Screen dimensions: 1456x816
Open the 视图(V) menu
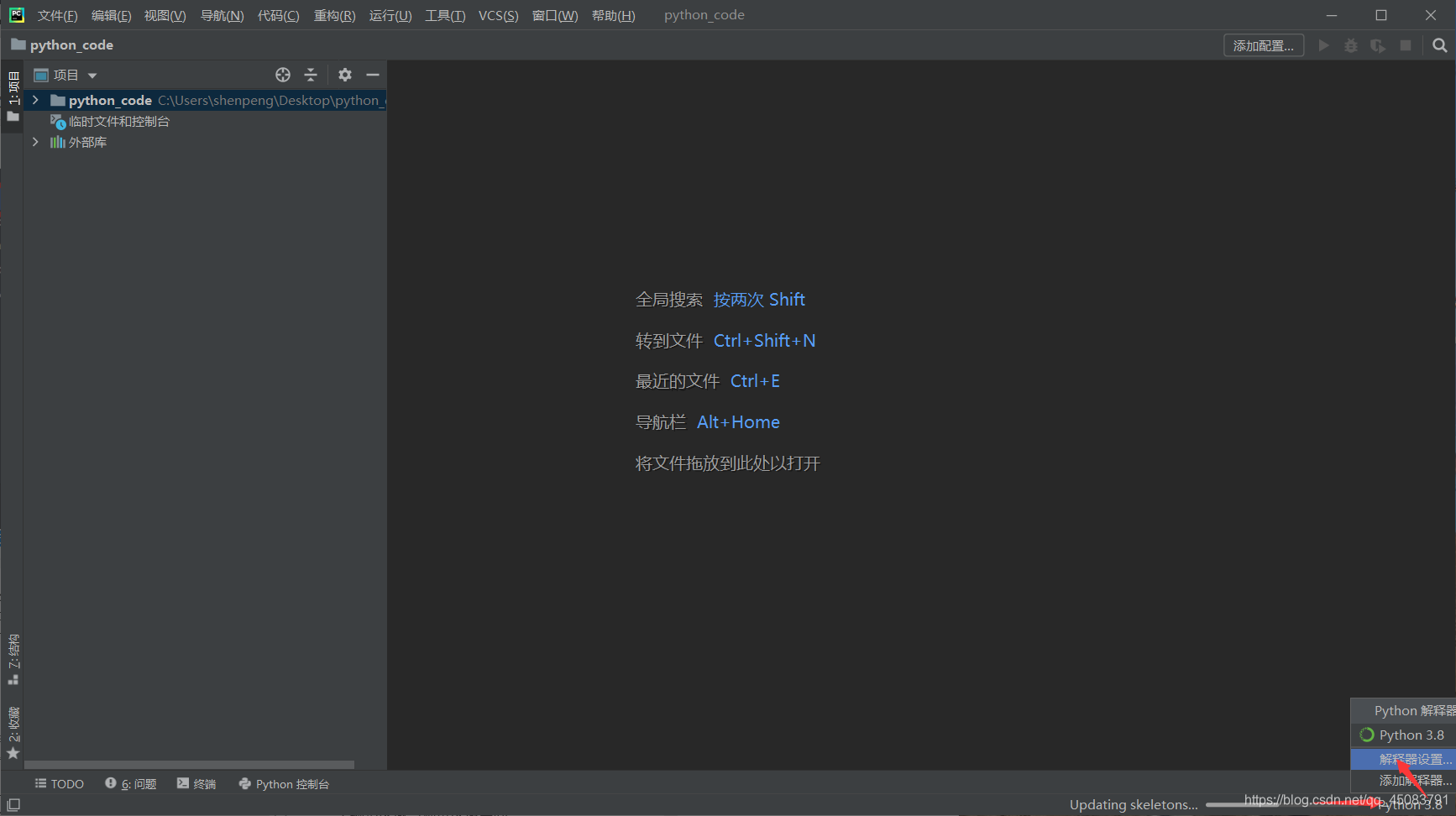point(165,15)
